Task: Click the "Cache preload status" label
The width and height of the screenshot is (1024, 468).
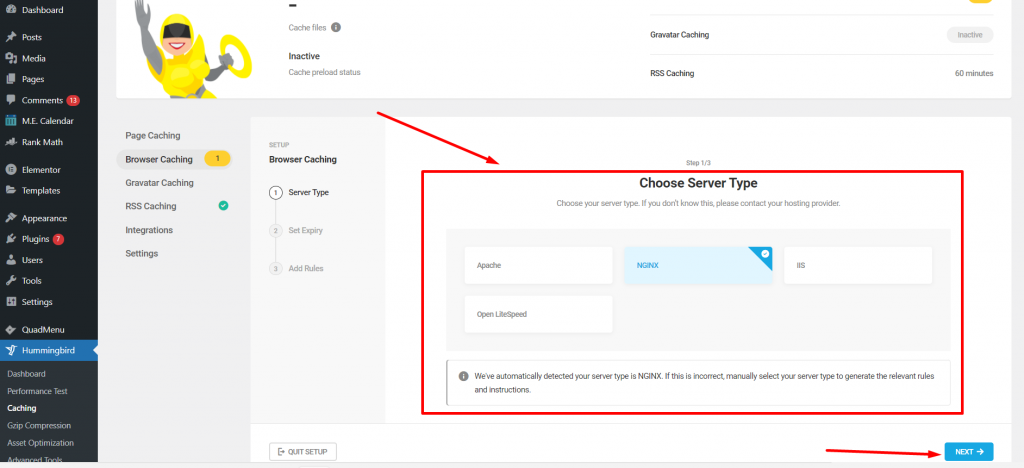Action: [325, 72]
